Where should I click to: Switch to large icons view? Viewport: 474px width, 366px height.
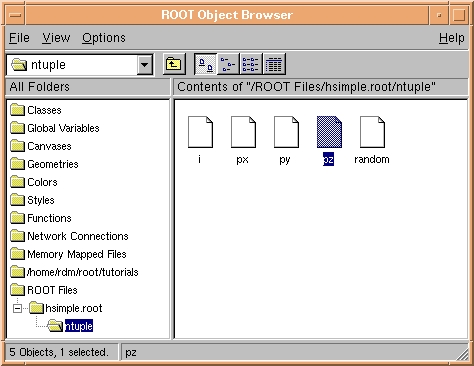point(206,64)
